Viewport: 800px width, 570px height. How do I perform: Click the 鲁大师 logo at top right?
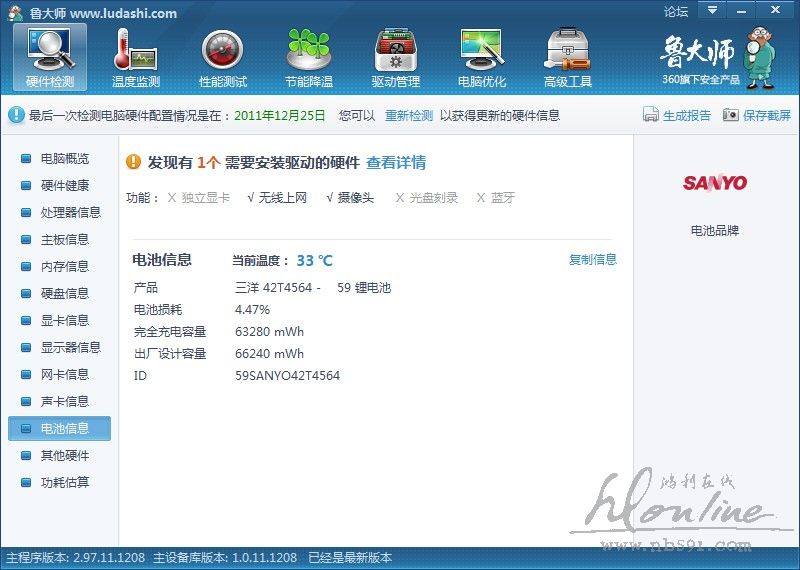[x=697, y=52]
